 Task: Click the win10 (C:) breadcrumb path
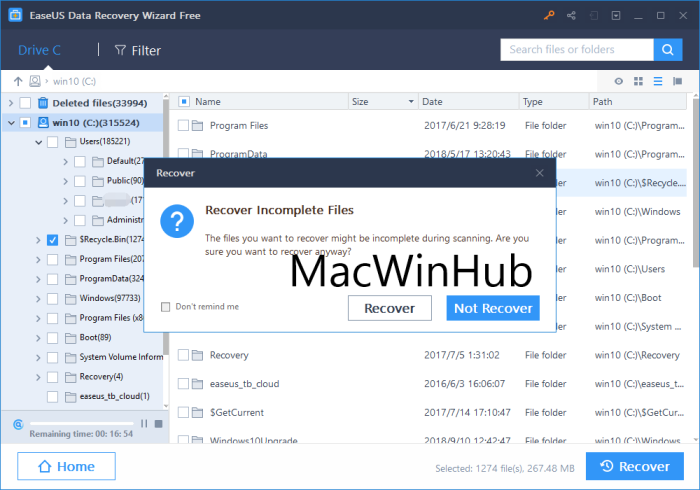[x=74, y=81]
